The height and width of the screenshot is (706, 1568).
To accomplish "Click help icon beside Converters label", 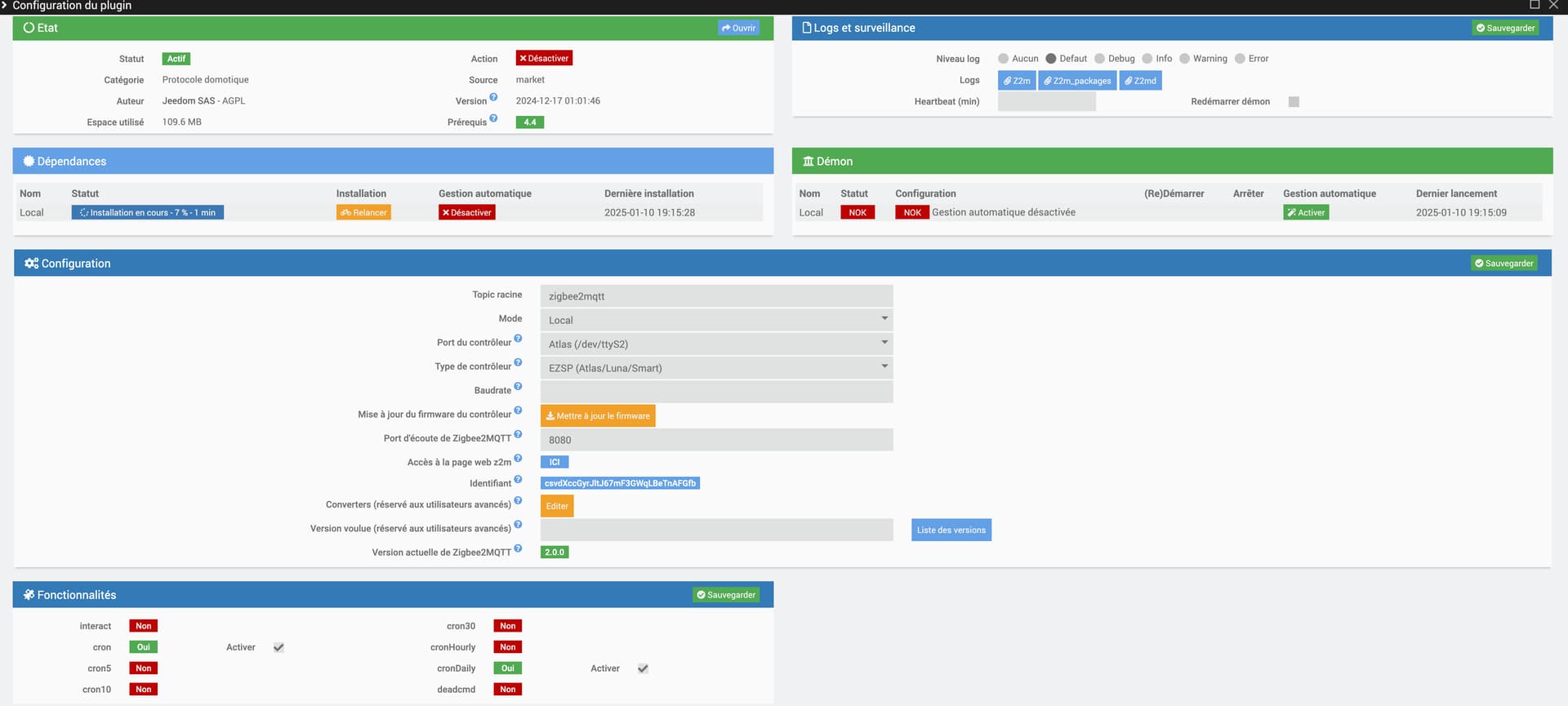I will (x=518, y=500).
